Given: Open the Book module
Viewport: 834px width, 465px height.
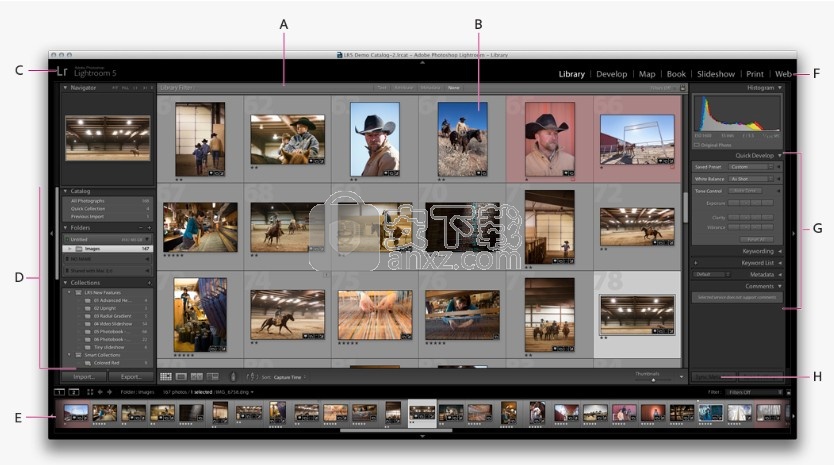Looking at the screenshot, I should tap(676, 74).
